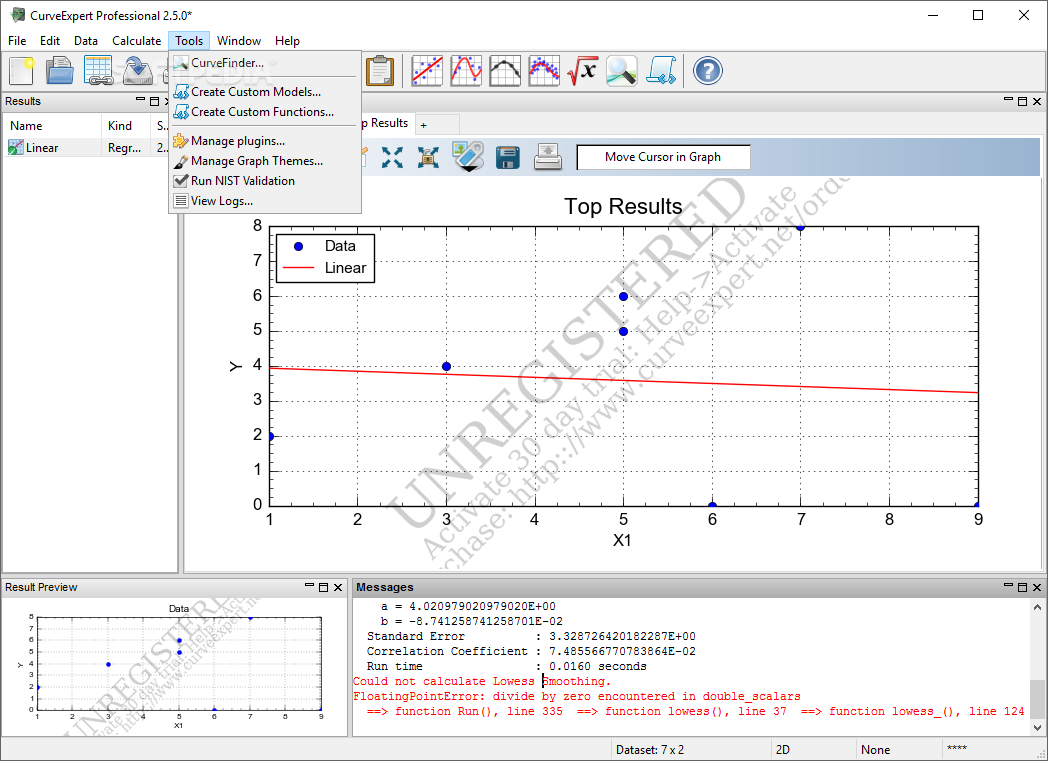Open the Calculate menu

coord(136,41)
